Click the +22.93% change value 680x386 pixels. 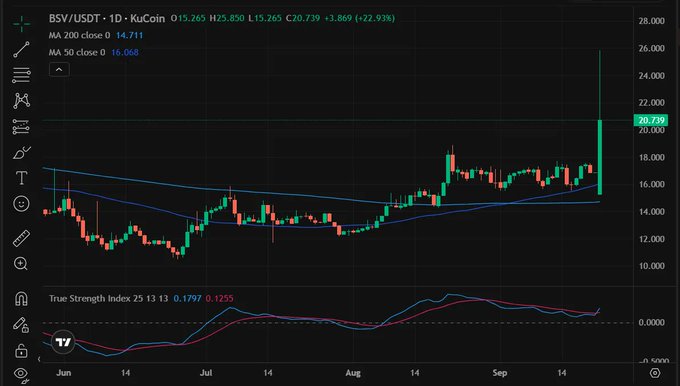point(375,18)
